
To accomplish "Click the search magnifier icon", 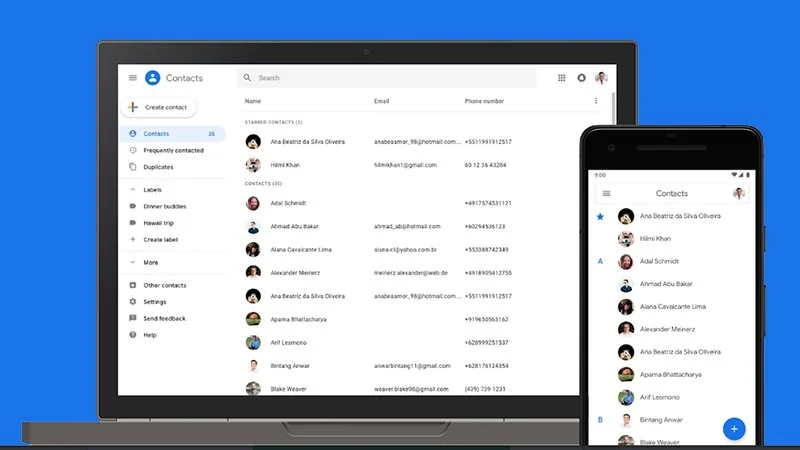I will tap(247, 78).
